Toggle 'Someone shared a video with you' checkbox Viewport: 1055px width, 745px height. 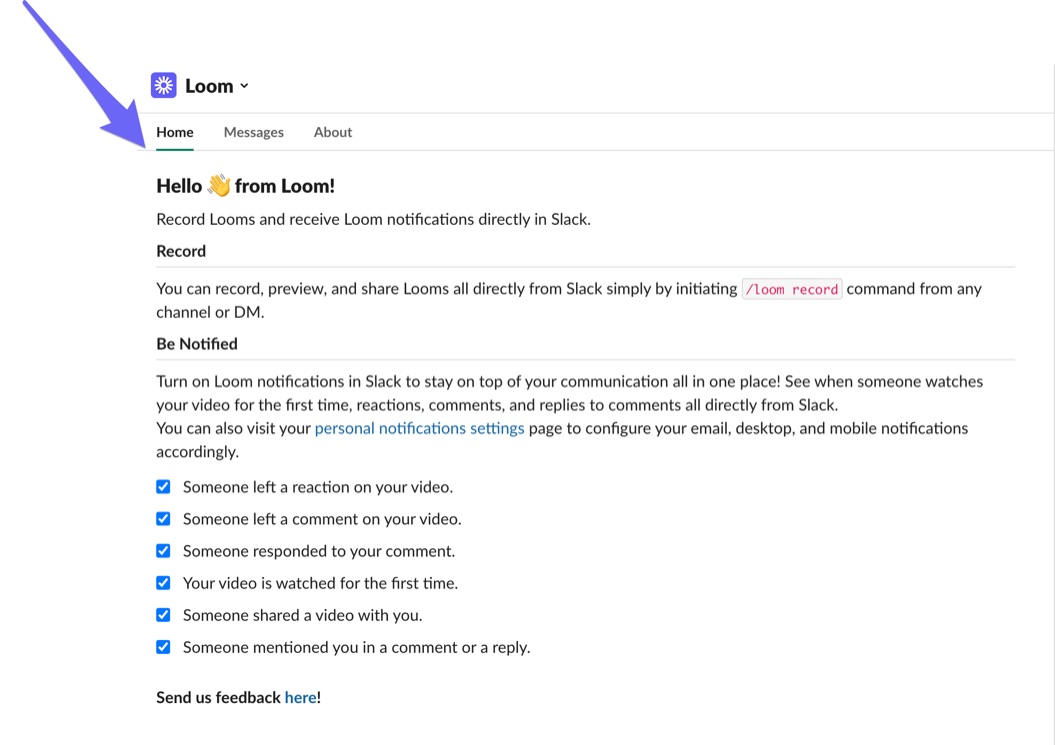coord(163,615)
